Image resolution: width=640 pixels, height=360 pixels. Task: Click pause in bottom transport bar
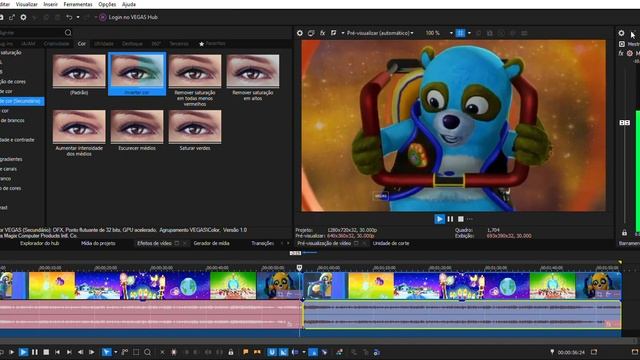pos(35,352)
